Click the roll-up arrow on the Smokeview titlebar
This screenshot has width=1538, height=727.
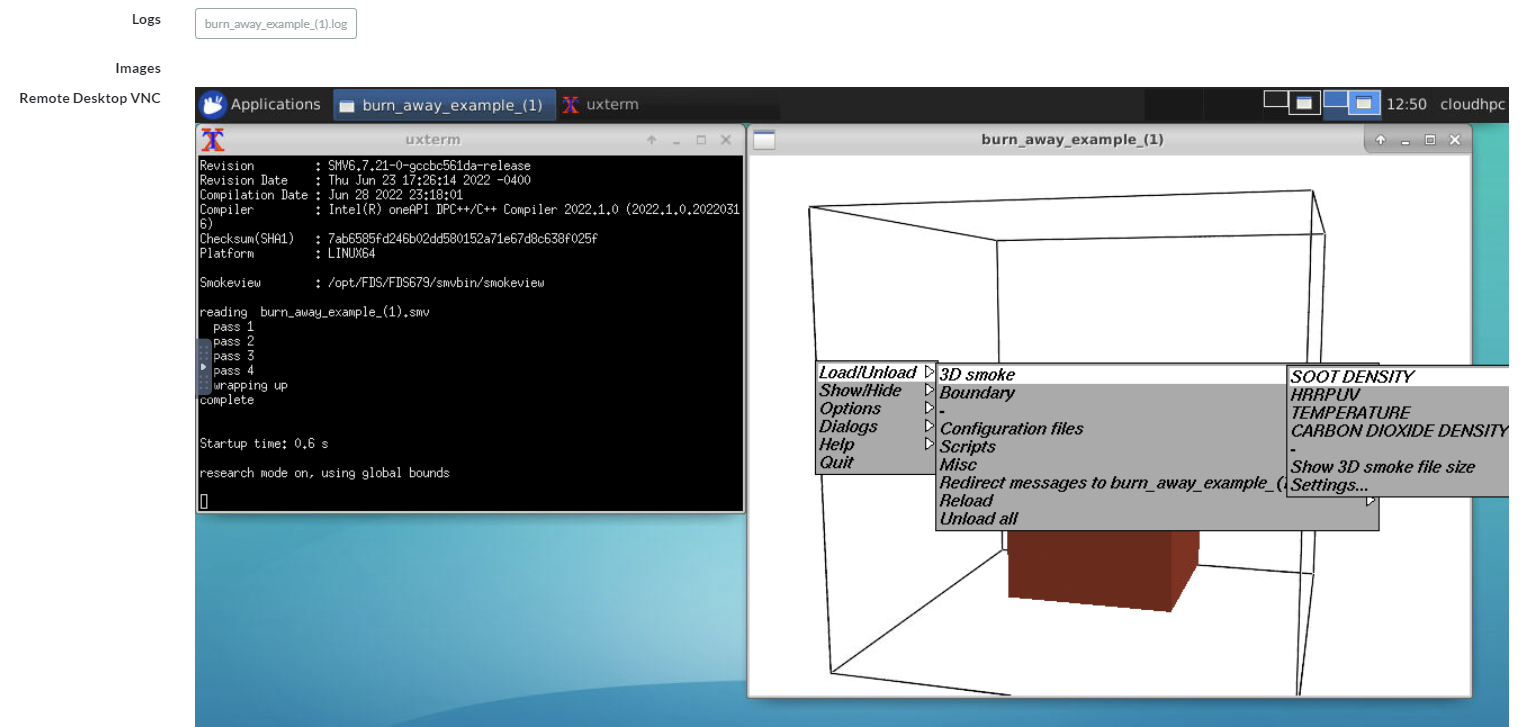coord(1379,140)
